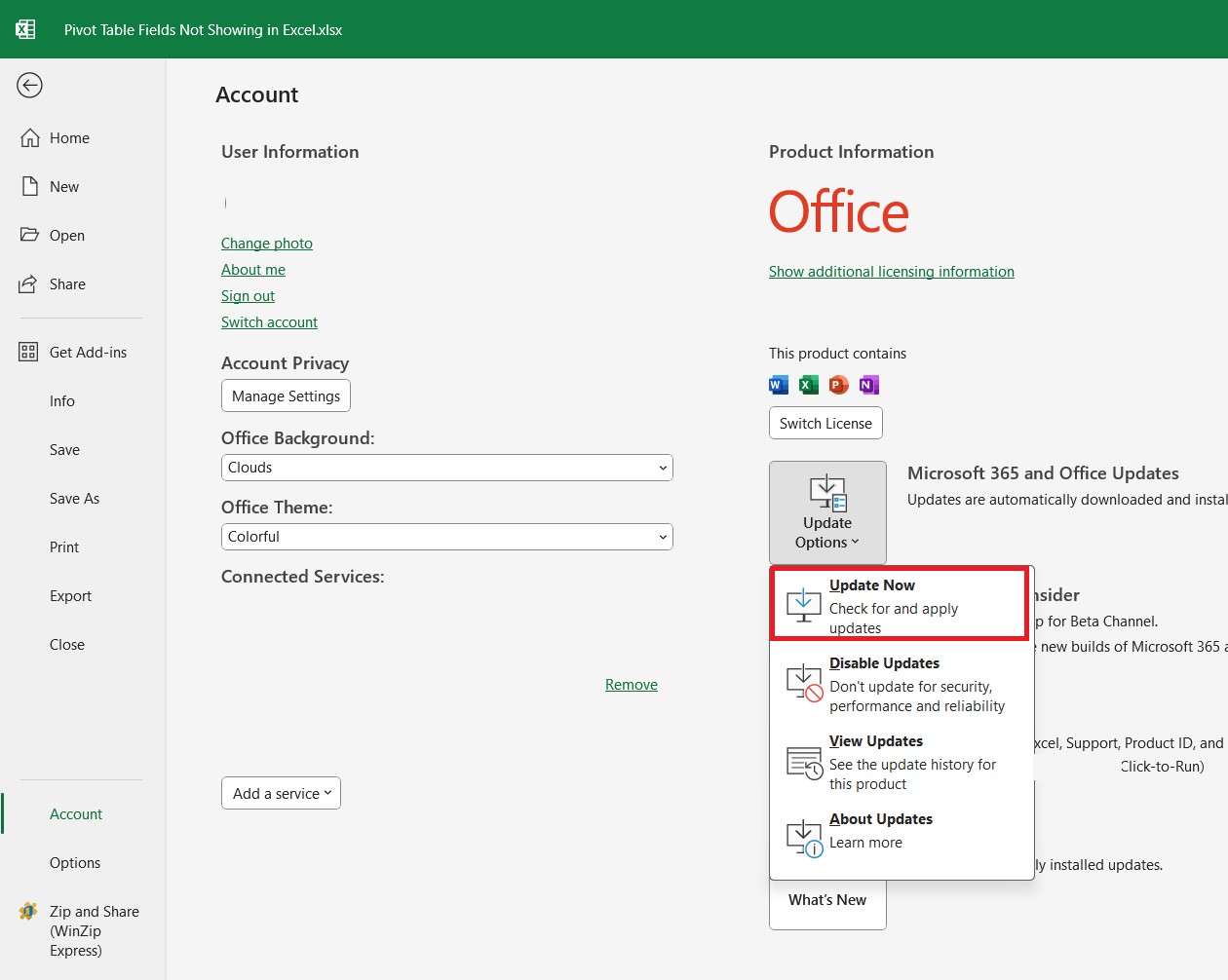Open the Office Theme dropdown
The image size is (1228, 980).
[x=447, y=537]
